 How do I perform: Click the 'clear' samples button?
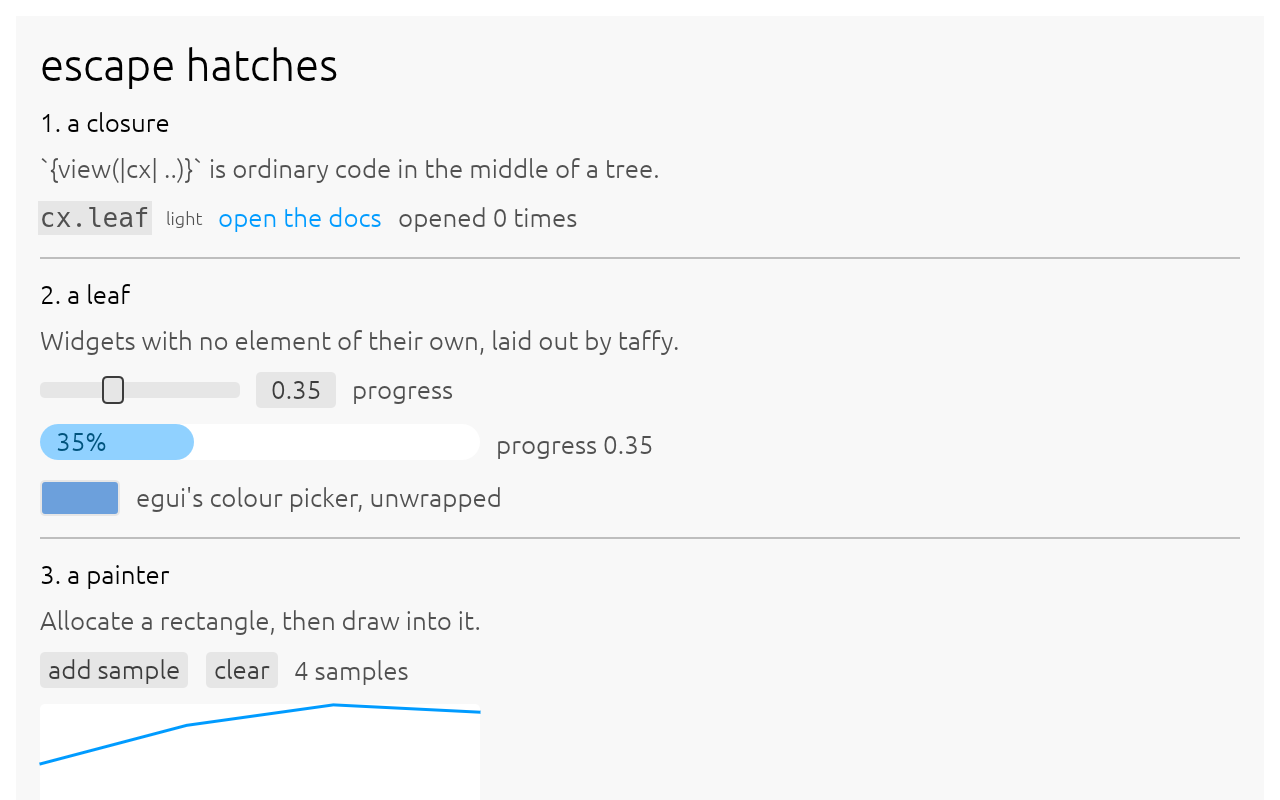pos(242,670)
